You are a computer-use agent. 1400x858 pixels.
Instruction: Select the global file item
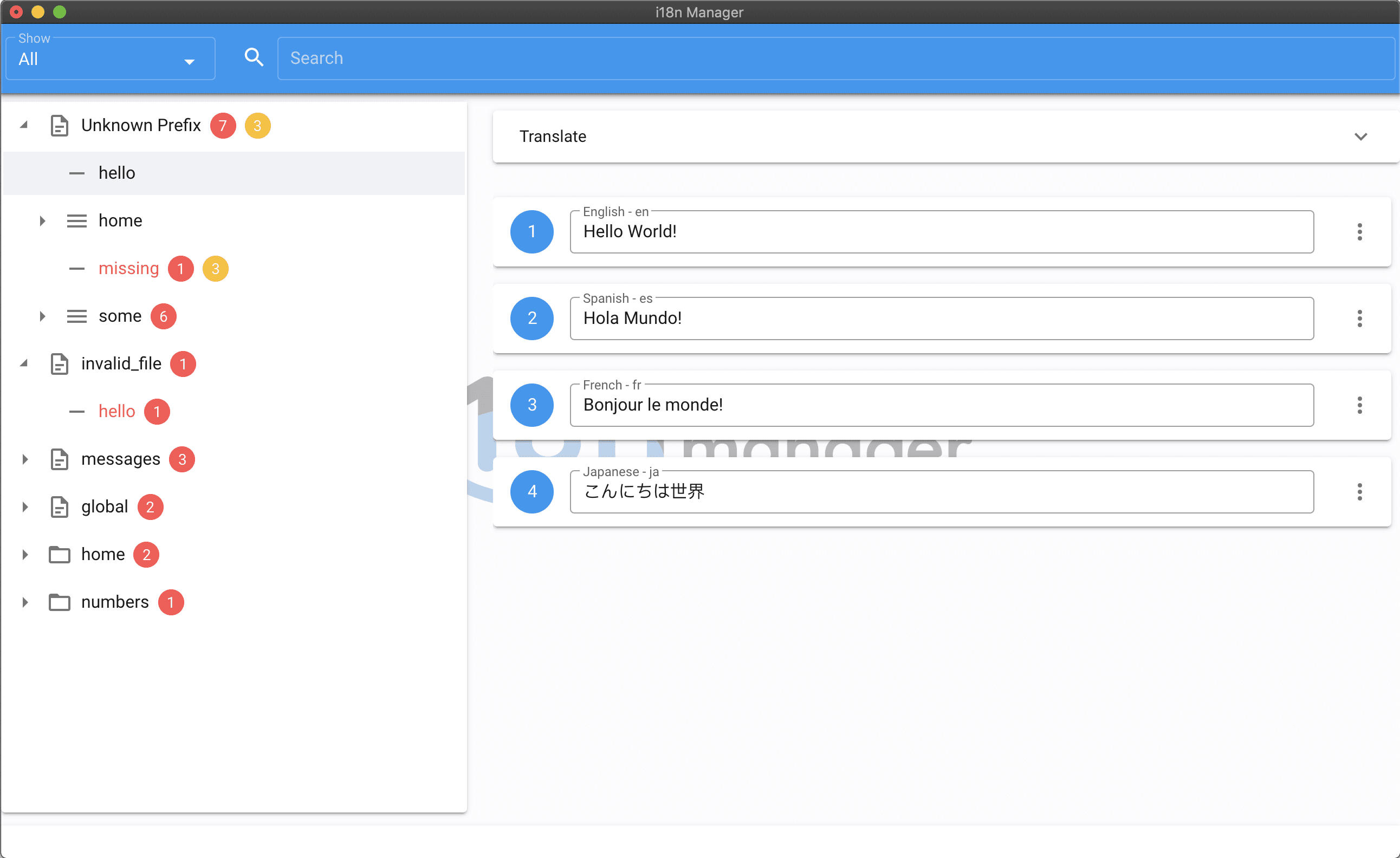[105, 507]
